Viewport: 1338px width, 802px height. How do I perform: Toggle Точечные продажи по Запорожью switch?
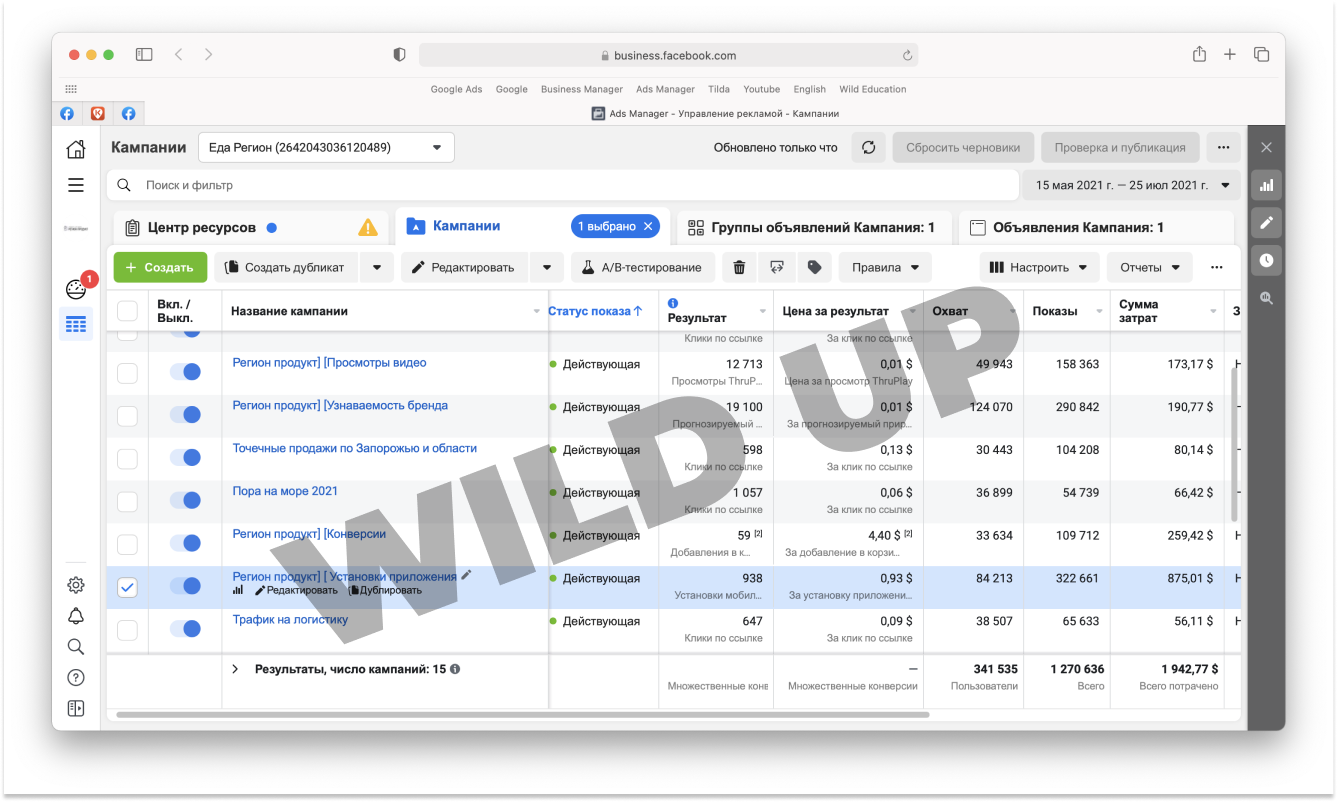pyautogui.click(x=185, y=458)
